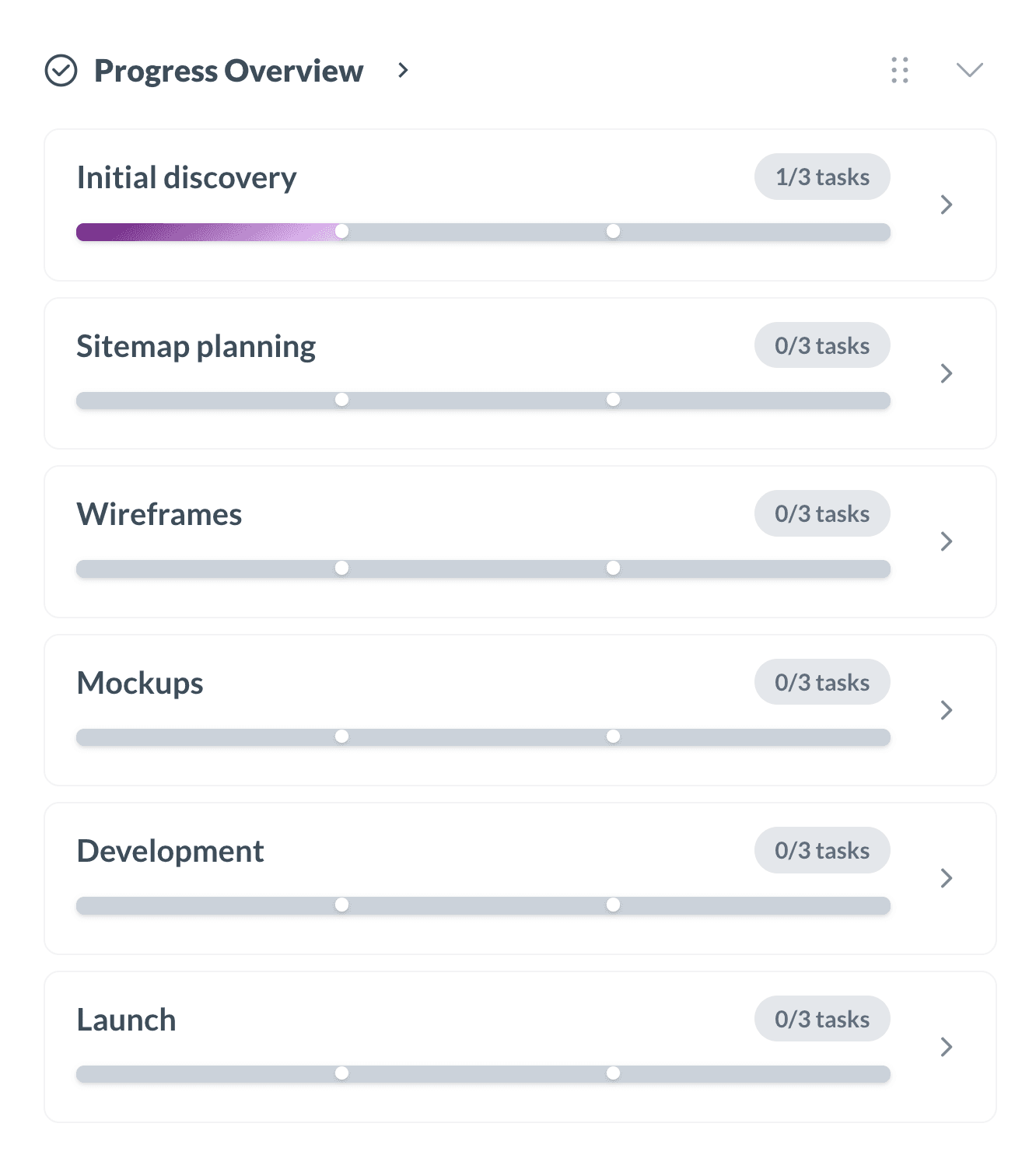Image resolution: width=1036 pixels, height=1162 pixels.
Task: Click the Sitemap planning title
Action: [x=196, y=345]
